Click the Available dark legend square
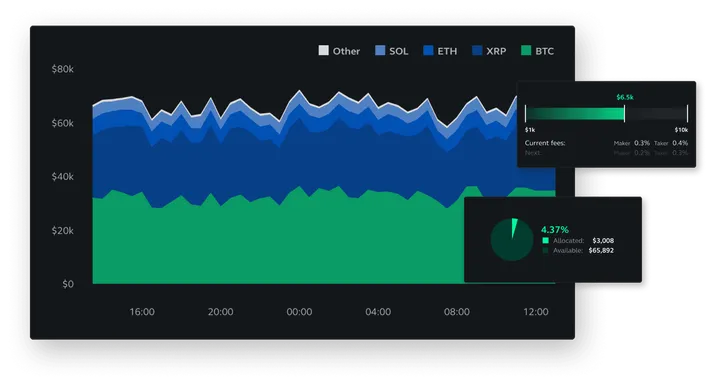Viewport: 711px width, 386px height. (545, 250)
